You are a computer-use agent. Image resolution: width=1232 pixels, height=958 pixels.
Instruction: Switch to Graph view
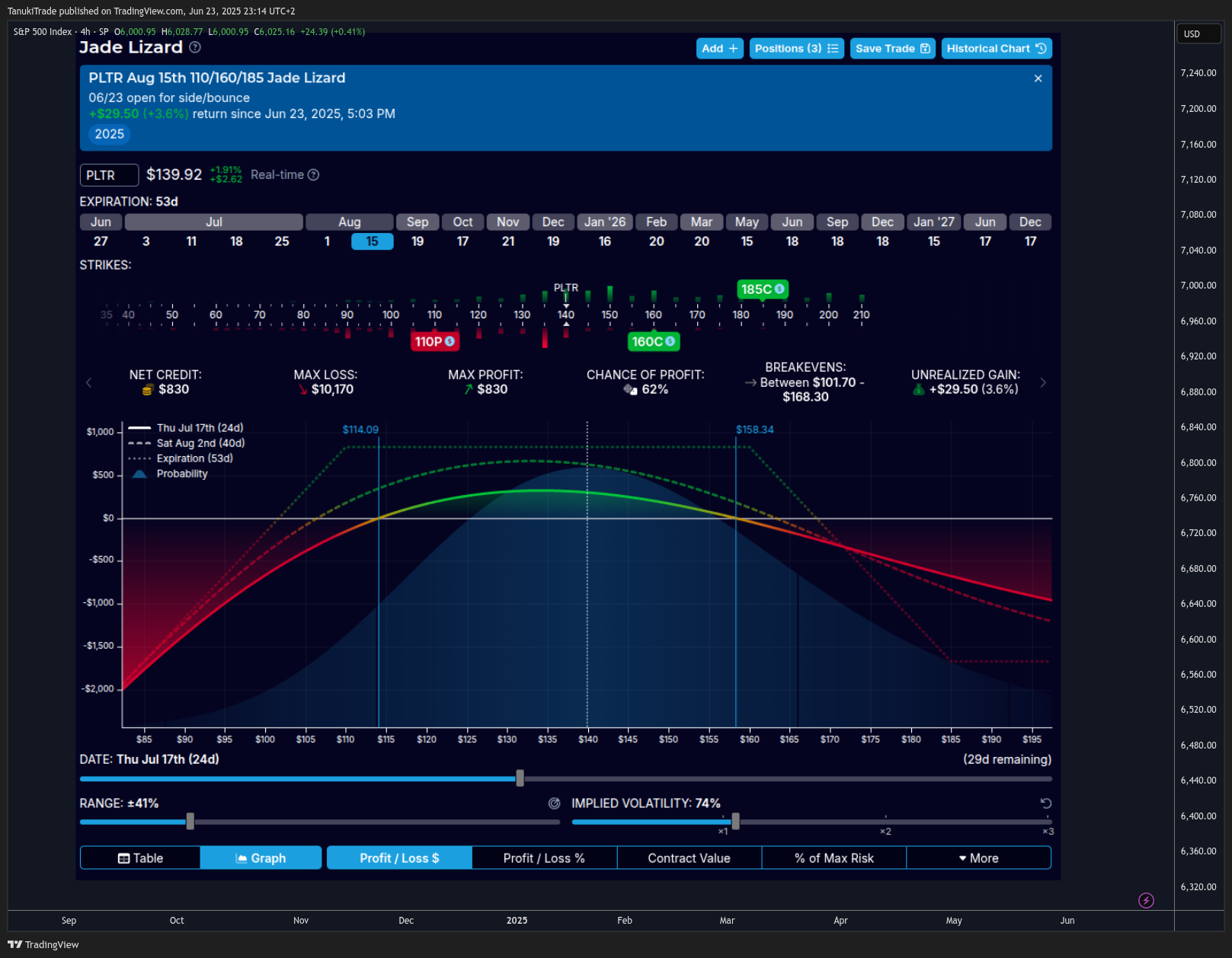click(x=261, y=858)
